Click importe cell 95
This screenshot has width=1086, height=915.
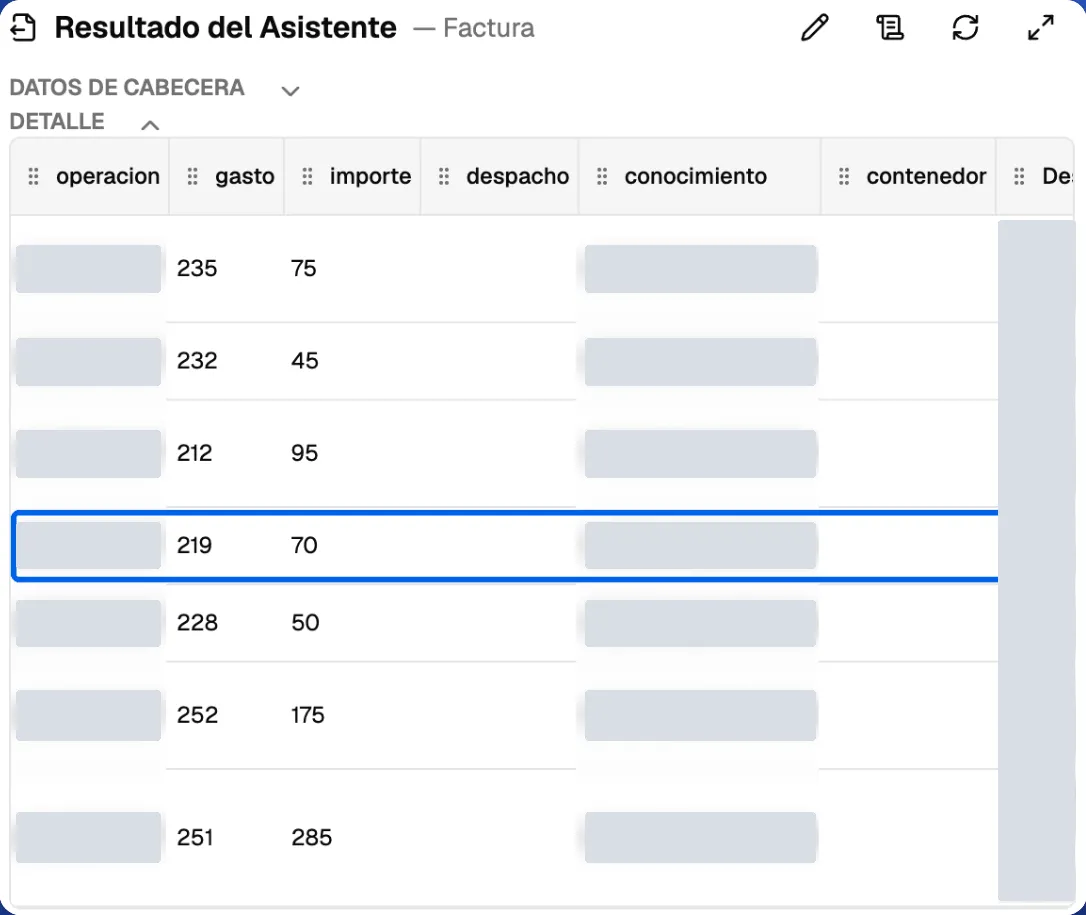(x=304, y=453)
